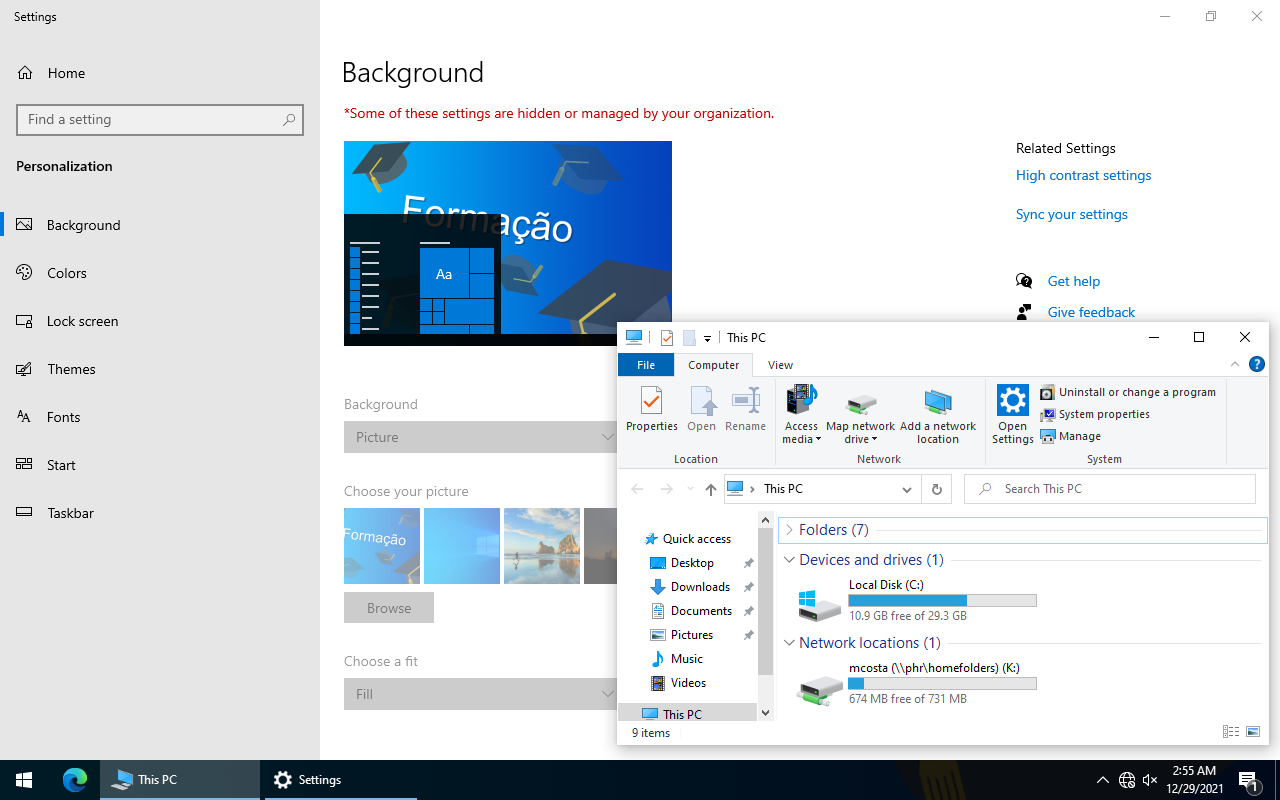Click the refresh button beside address bar
The image size is (1280, 800).
point(936,489)
